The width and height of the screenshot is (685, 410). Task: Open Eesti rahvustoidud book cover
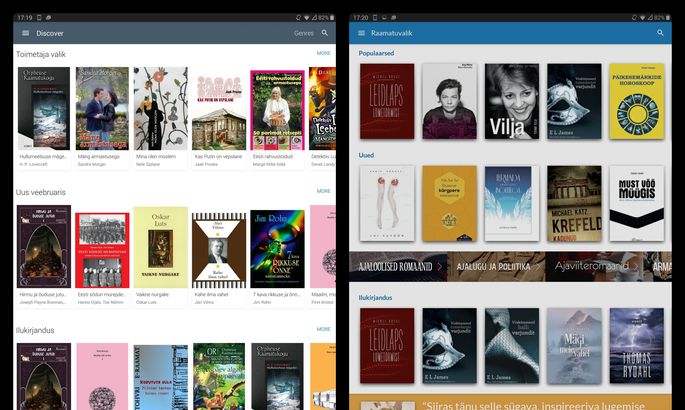click(x=277, y=110)
